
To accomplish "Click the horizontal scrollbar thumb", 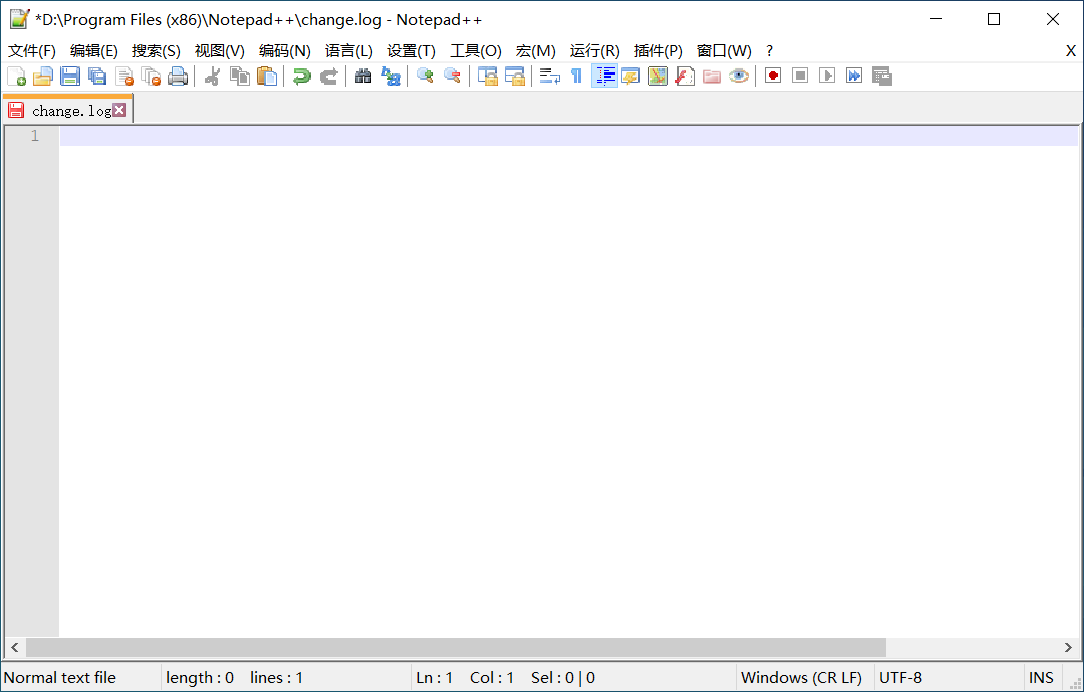I will (456, 648).
